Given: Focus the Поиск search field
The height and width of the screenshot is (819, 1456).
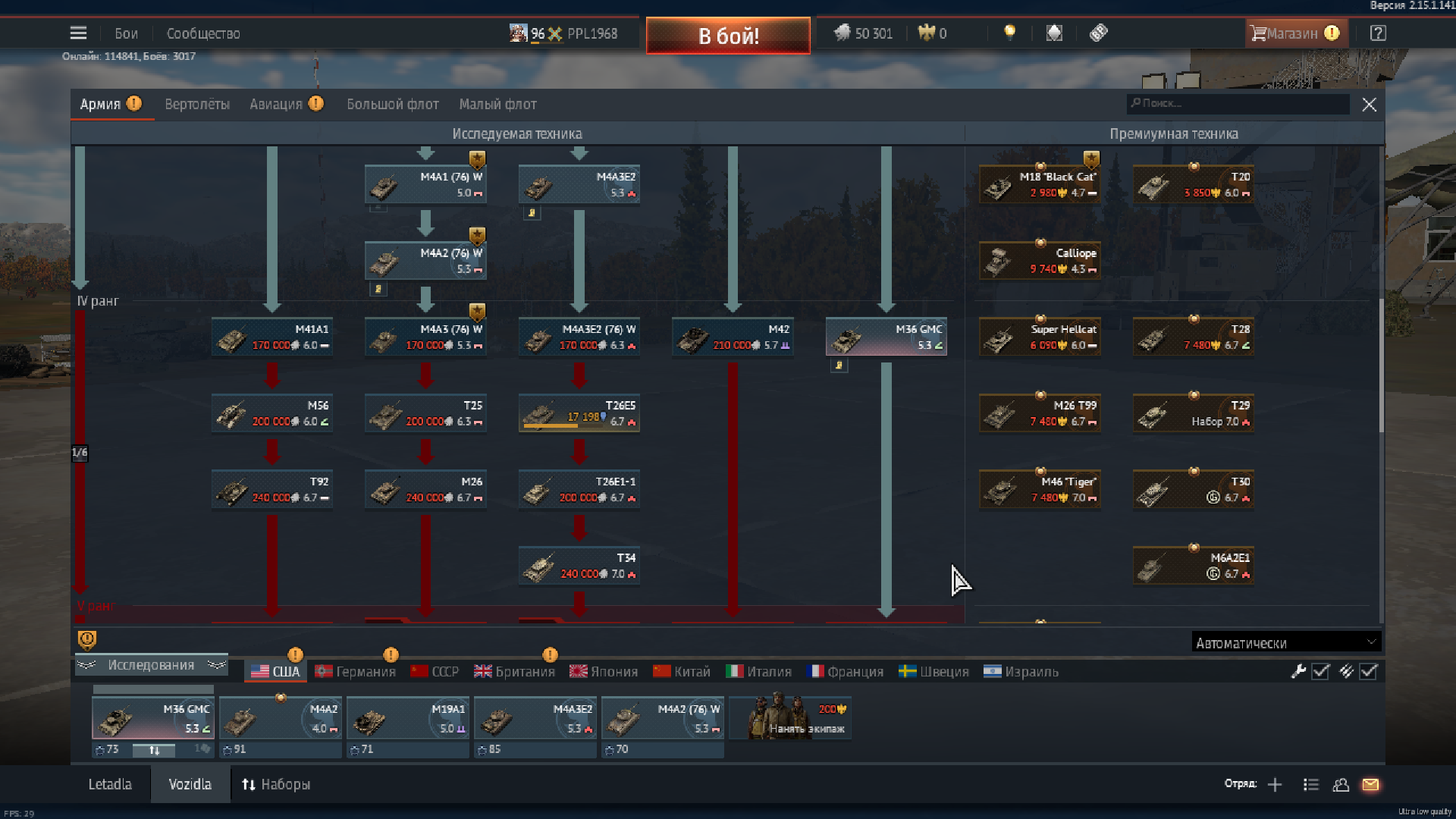Looking at the screenshot, I should click(1238, 104).
